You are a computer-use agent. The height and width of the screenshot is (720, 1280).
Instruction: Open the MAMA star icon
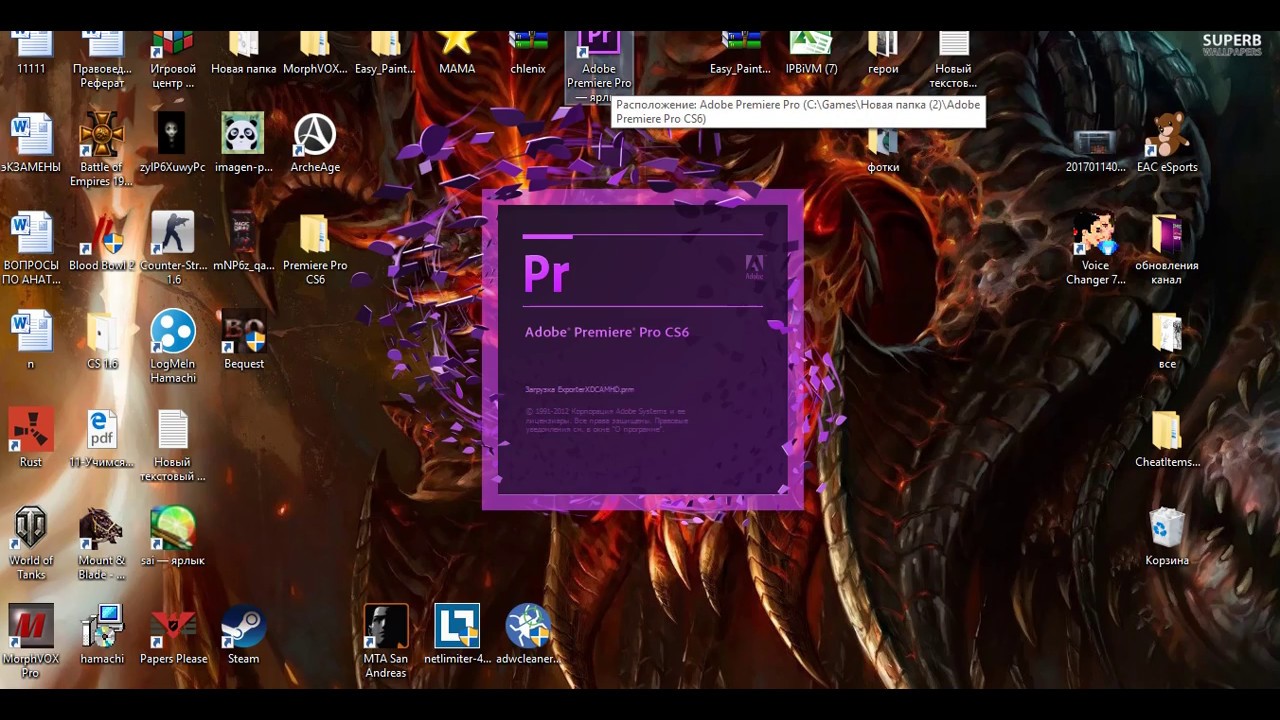coord(456,50)
